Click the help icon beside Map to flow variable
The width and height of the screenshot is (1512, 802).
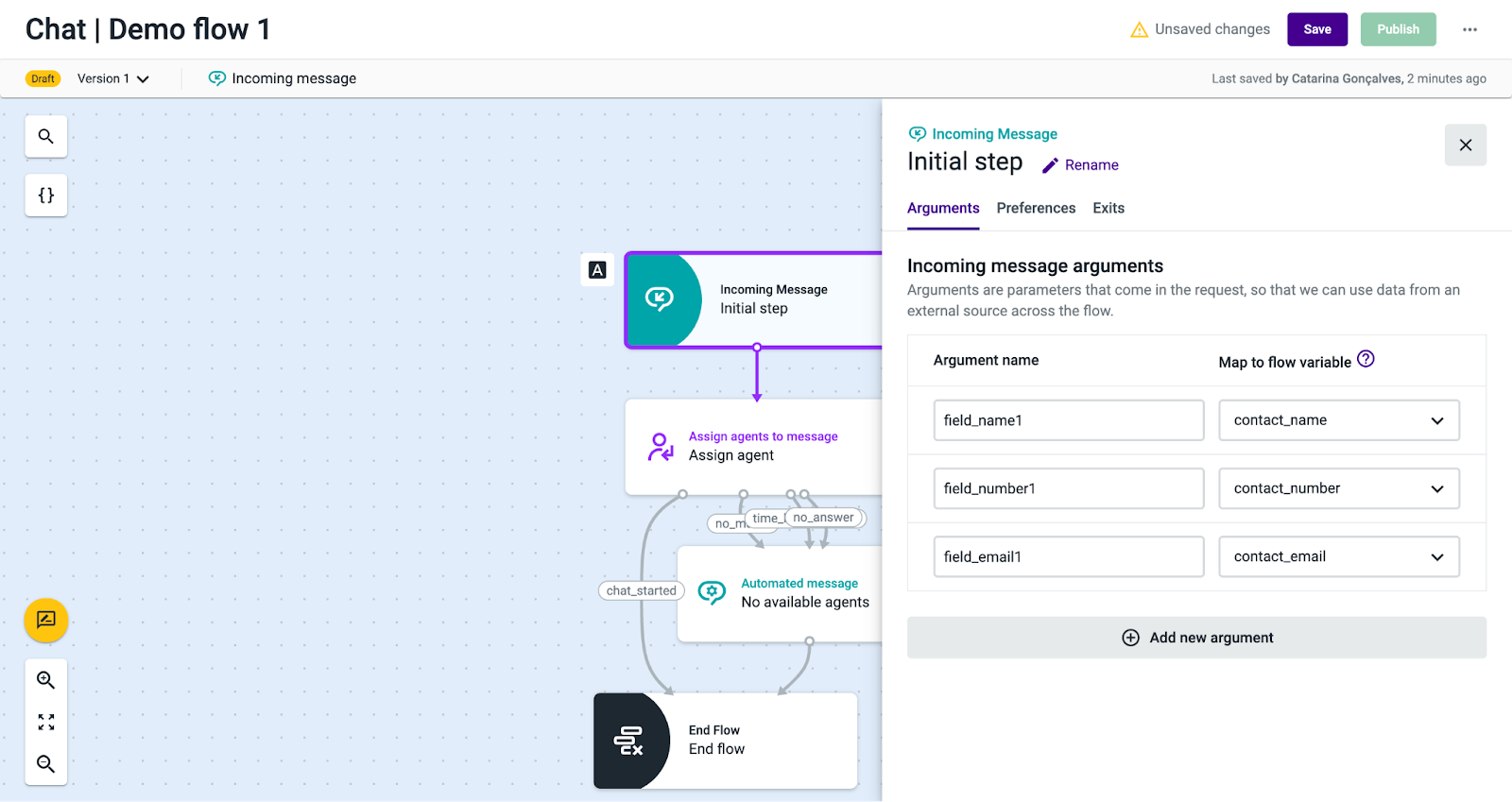pos(1366,359)
